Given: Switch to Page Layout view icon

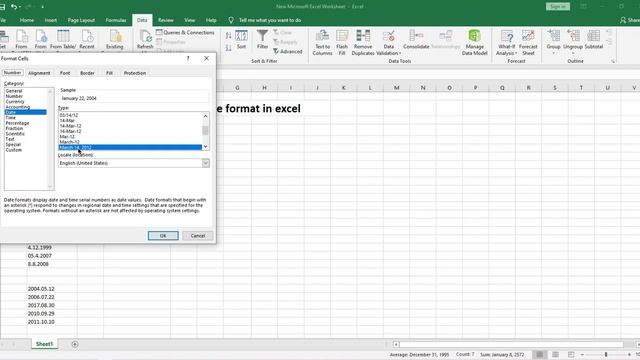Looking at the screenshot, I should coord(555,355).
